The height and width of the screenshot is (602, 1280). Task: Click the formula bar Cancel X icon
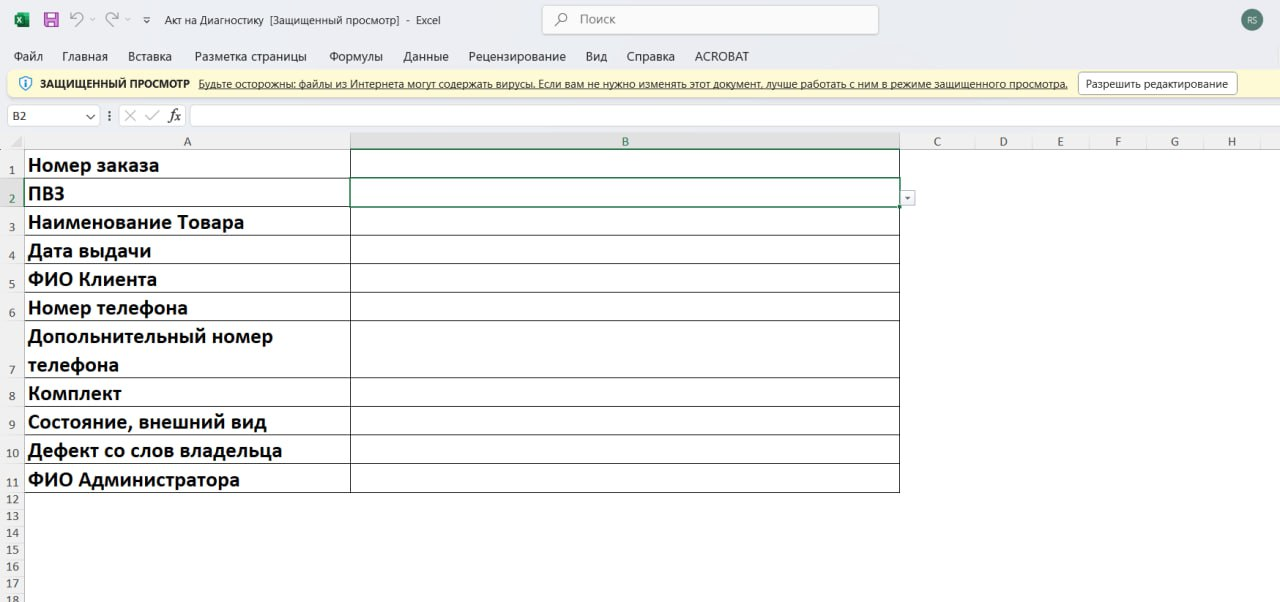pyautogui.click(x=130, y=116)
